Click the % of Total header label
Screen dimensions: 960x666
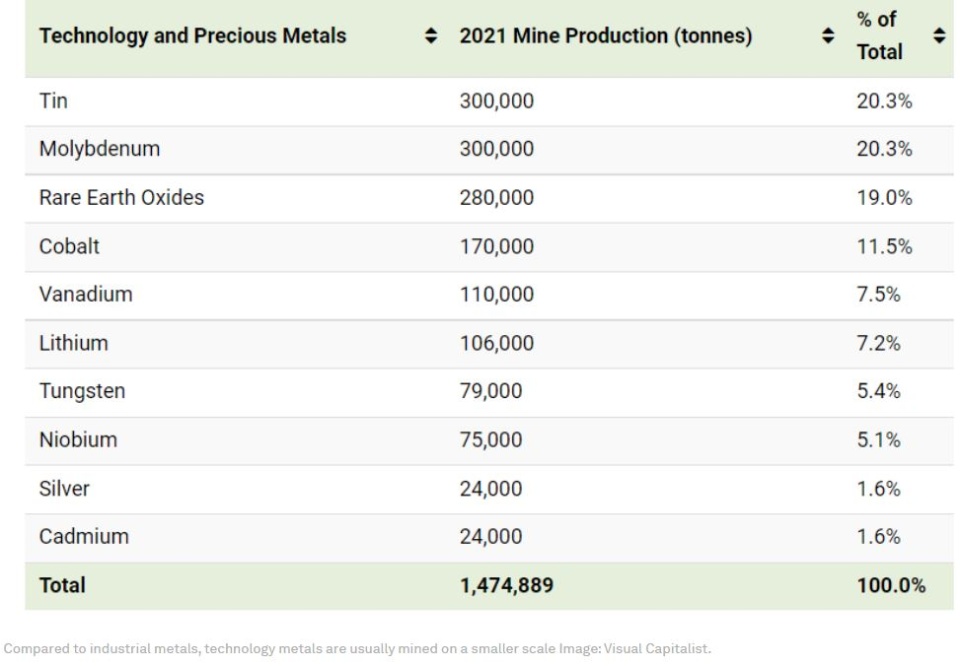(879, 37)
